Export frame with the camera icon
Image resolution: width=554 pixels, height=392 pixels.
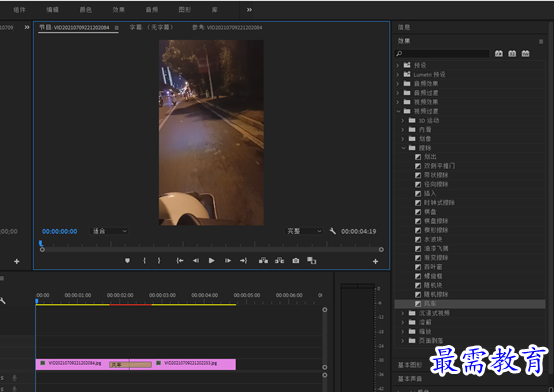[x=296, y=261]
